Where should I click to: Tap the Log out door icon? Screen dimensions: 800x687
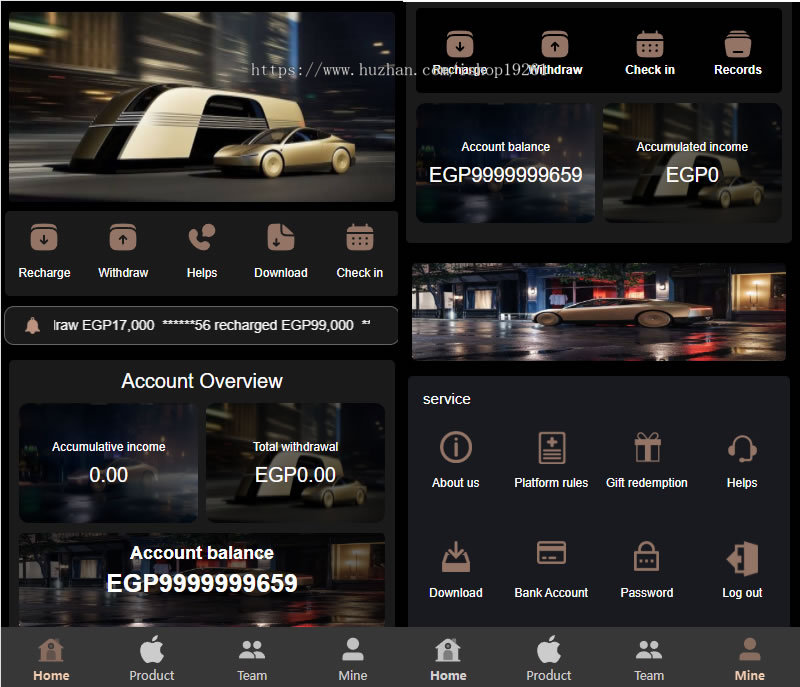pos(742,558)
